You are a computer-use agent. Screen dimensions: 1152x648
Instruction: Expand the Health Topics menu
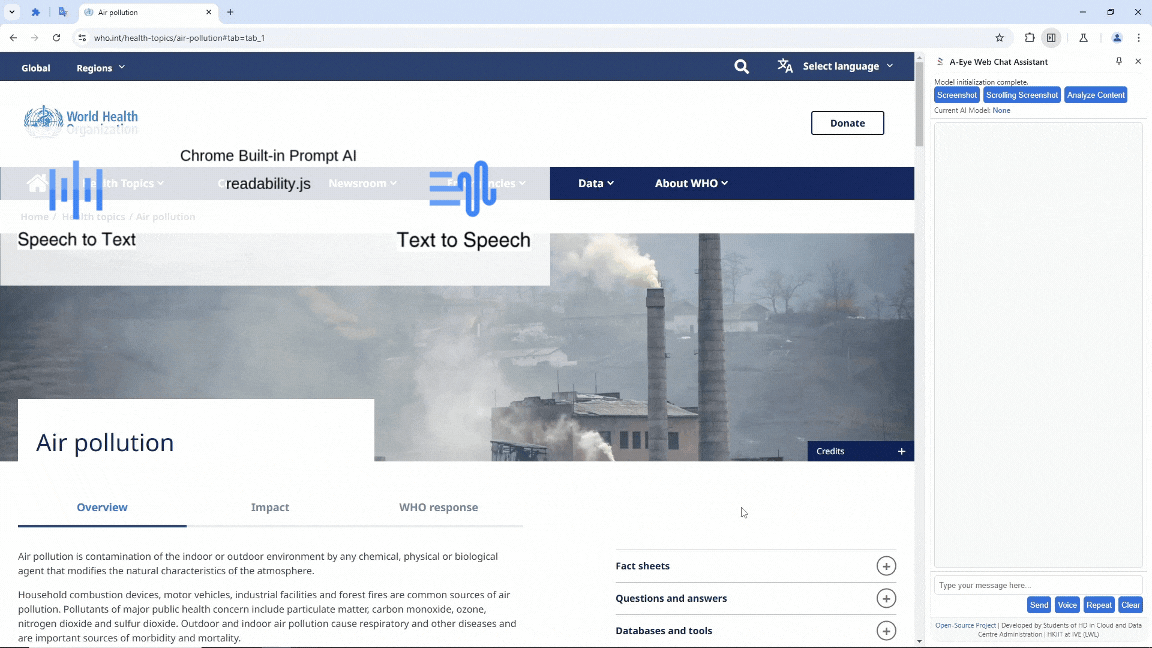[125, 183]
